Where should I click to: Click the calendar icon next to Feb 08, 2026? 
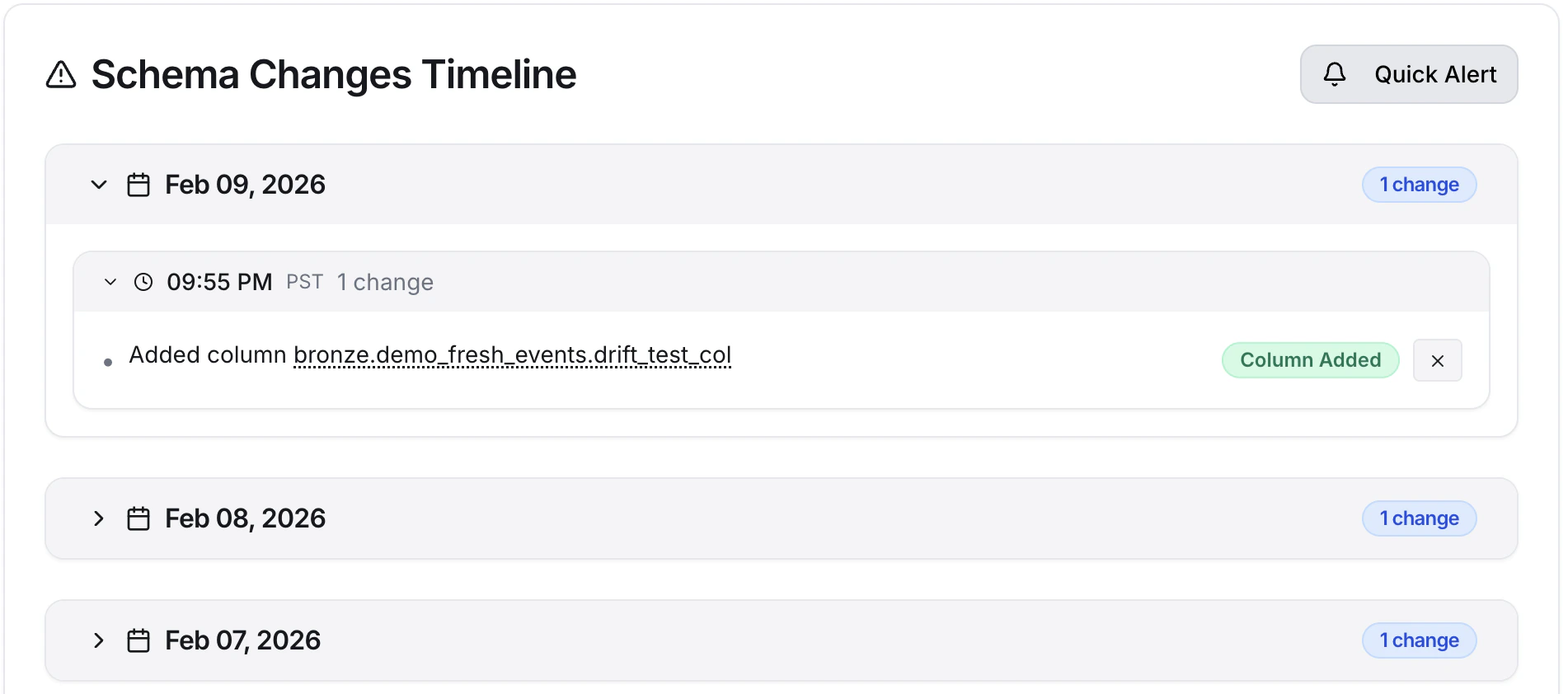[x=138, y=518]
